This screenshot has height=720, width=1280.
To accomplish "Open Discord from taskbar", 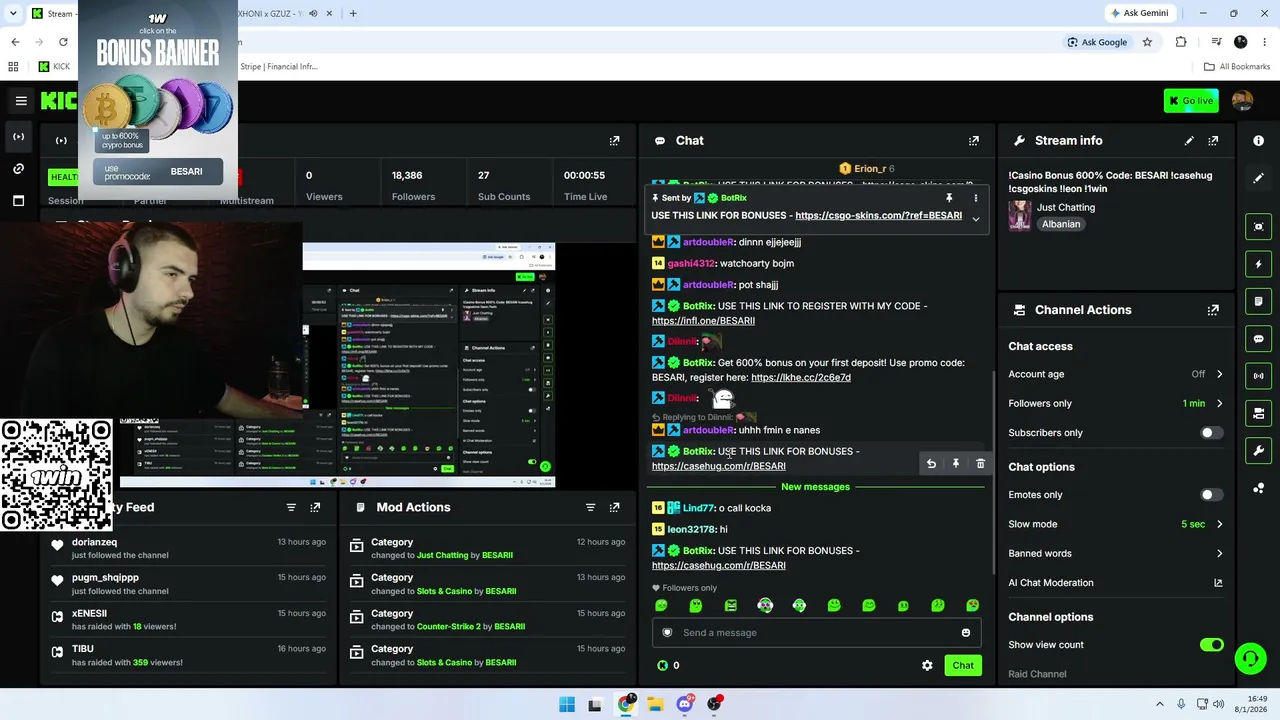I will [x=685, y=704].
